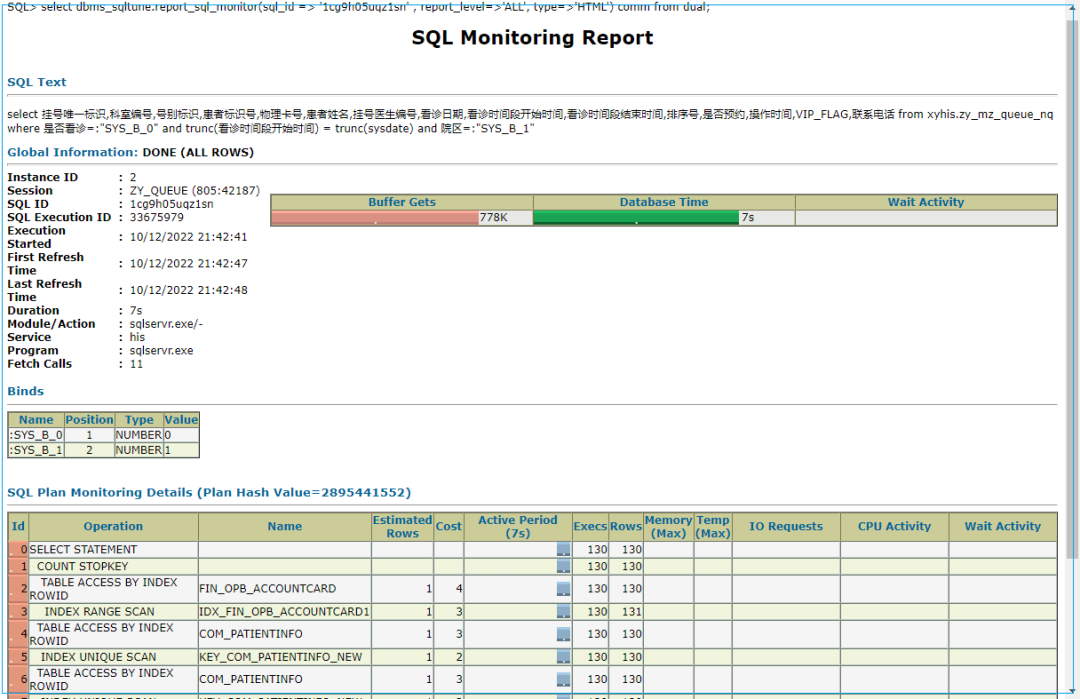The height and width of the screenshot is (699, 1080).
Task: Click the Wait Activity column header
Action: pyautogui.click(x=1002, y=526)
